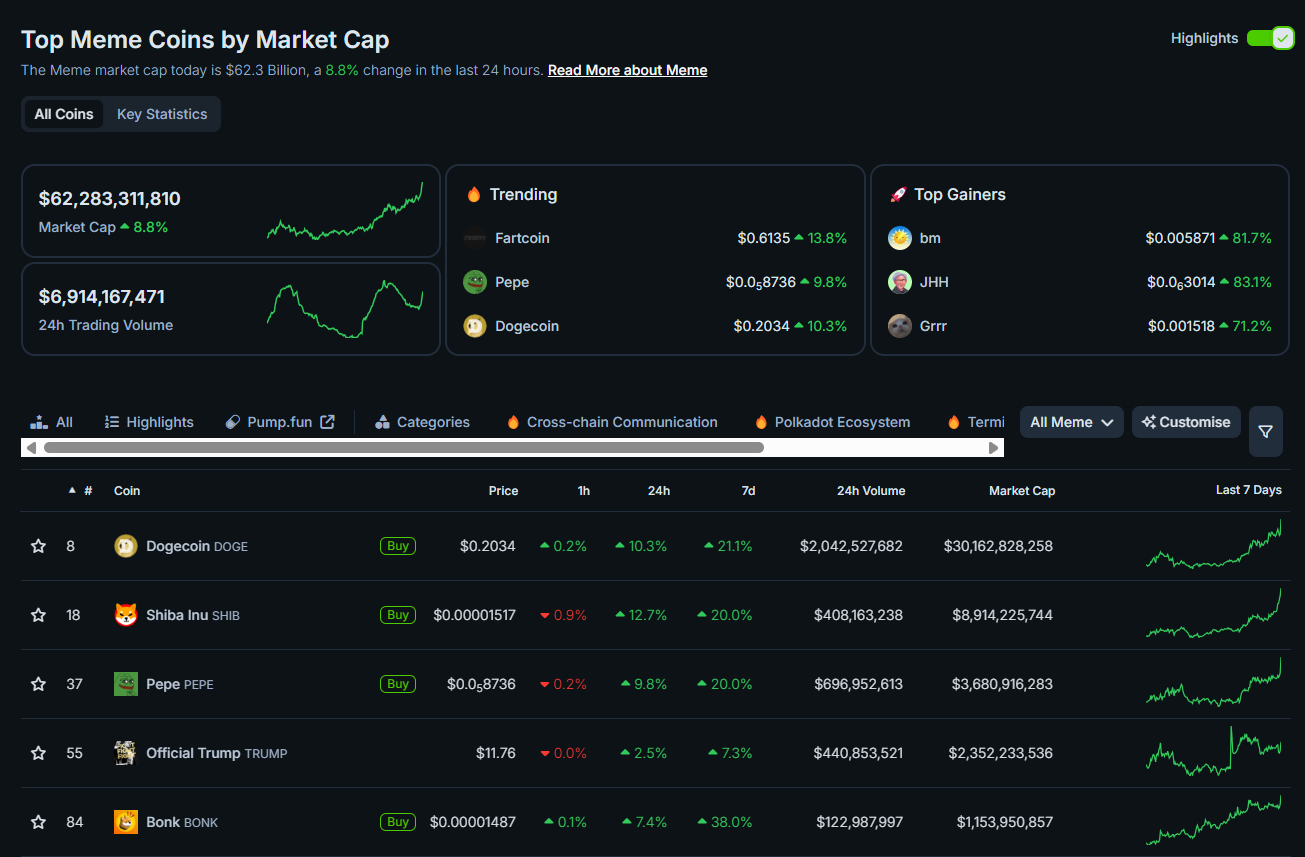This screenshot has height=857, width=1305.
Task: Open Read More about Meme link
Action: coord(627,70)
